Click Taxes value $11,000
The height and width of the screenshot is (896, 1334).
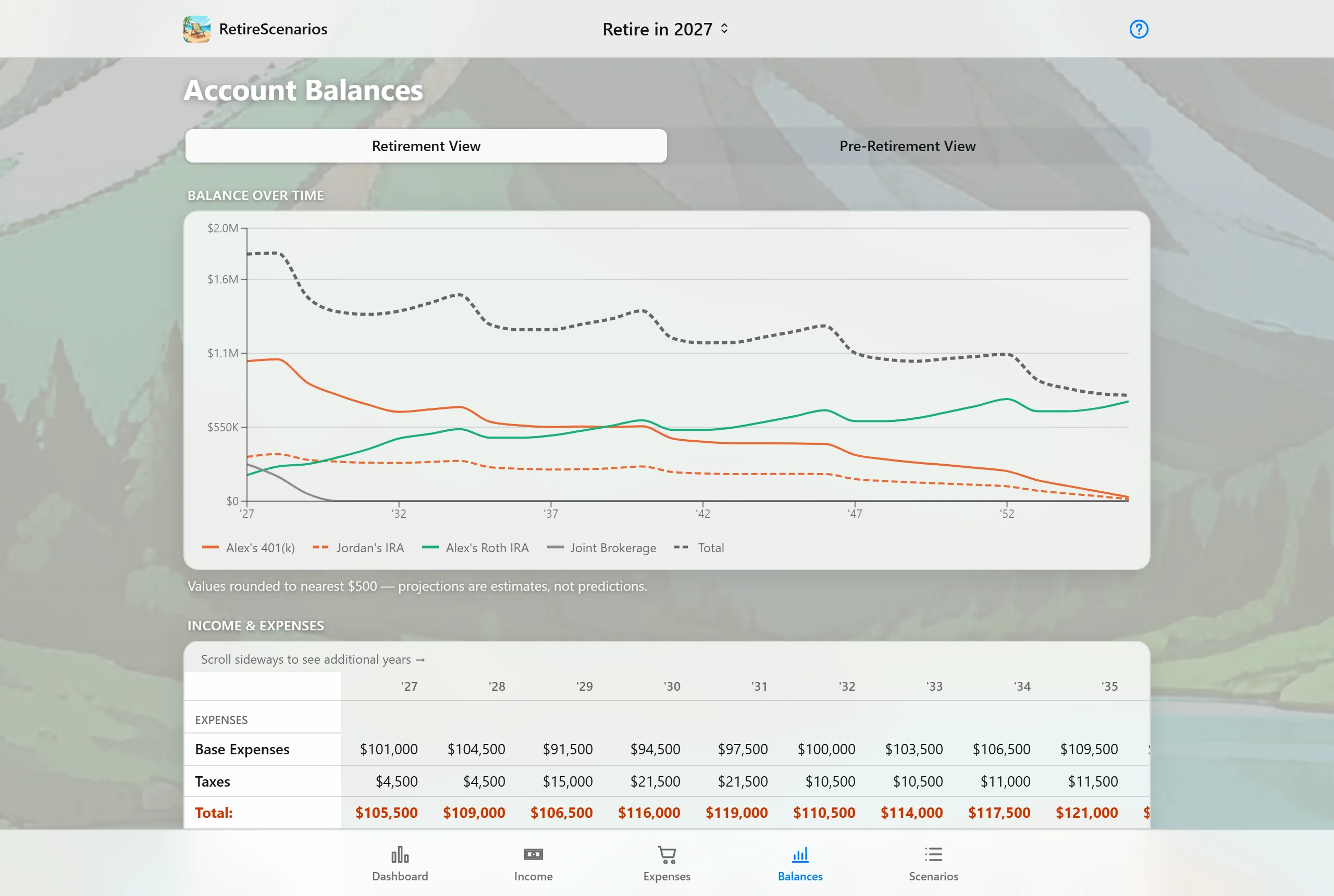pyautogui.click(x=1005, y=781)
